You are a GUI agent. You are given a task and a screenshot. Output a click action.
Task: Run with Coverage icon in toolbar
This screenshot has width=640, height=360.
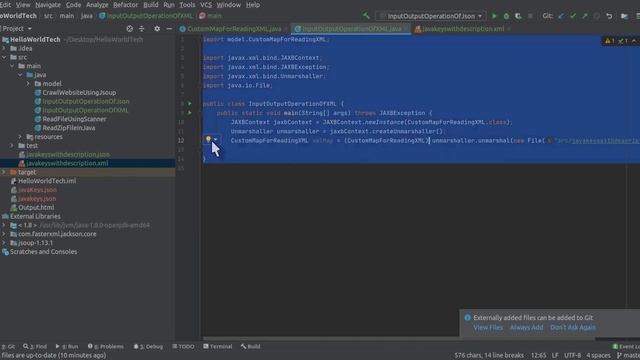click(518, 16)
